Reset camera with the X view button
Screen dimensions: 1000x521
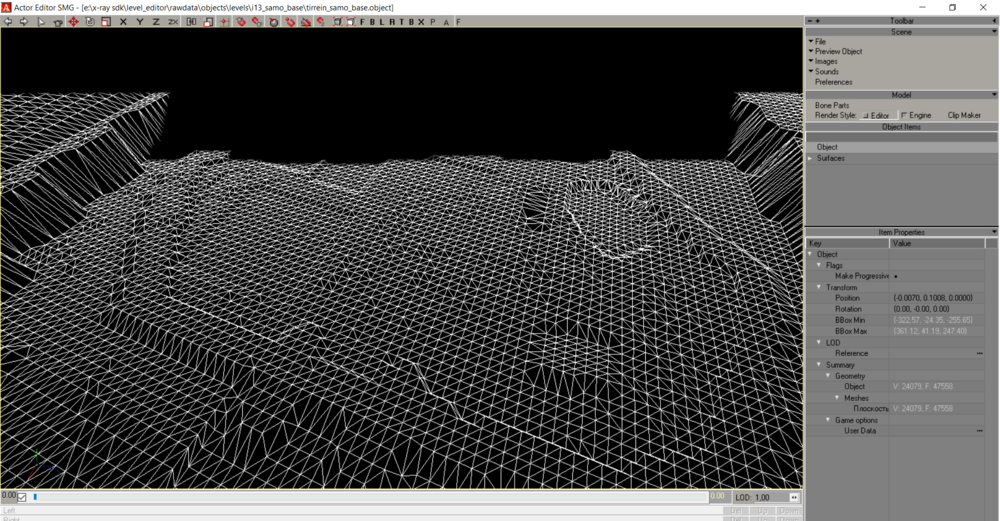[x=421, y=22]
